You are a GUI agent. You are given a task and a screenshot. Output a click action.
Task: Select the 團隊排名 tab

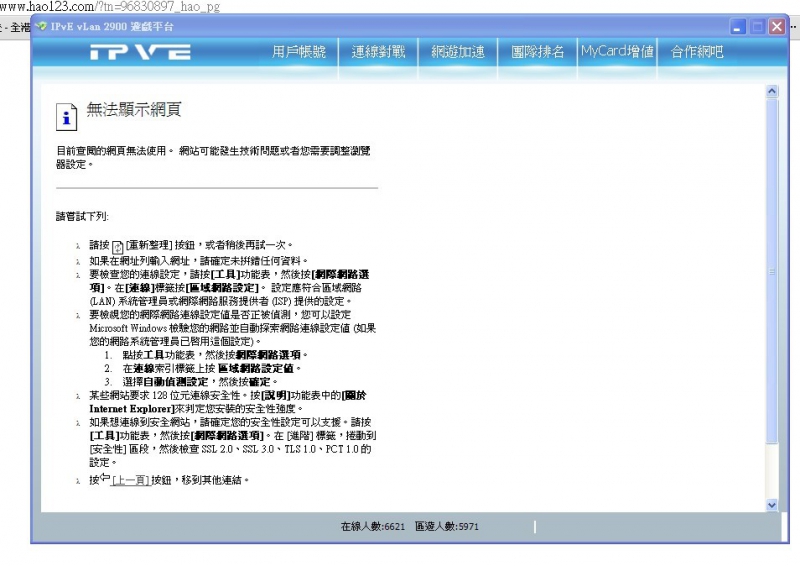pyautogui.click(x=537, y=52)
